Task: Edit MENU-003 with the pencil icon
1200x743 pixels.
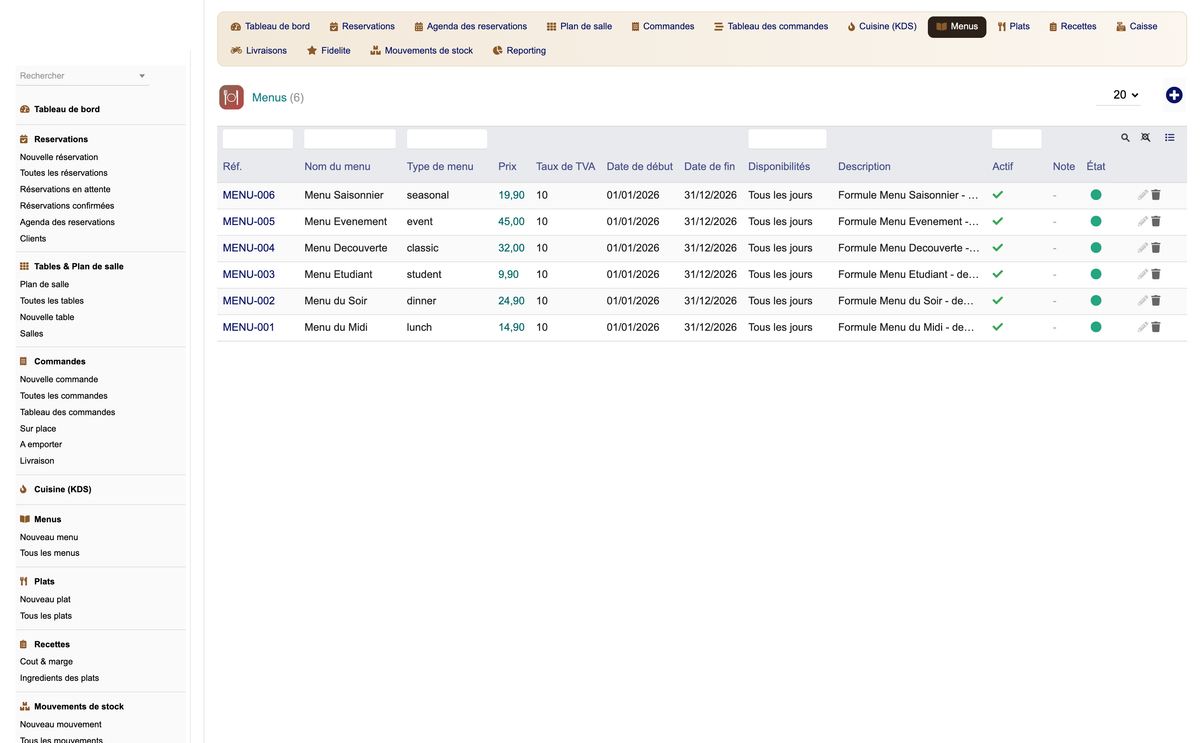Action: [x=1142, y=274]
